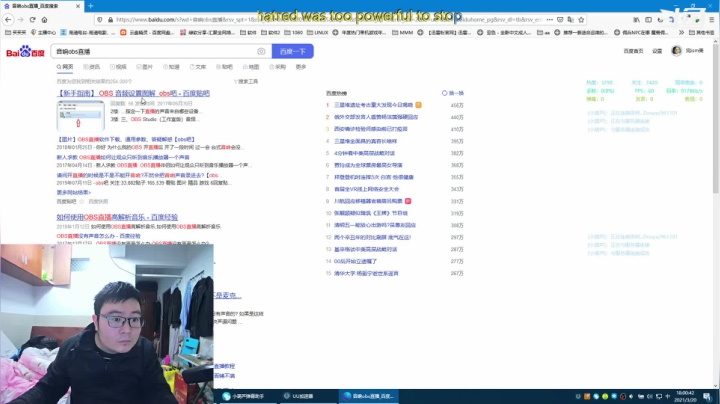
Task: Expand the Baidu search tools filter
Action: tap(246, 82)
